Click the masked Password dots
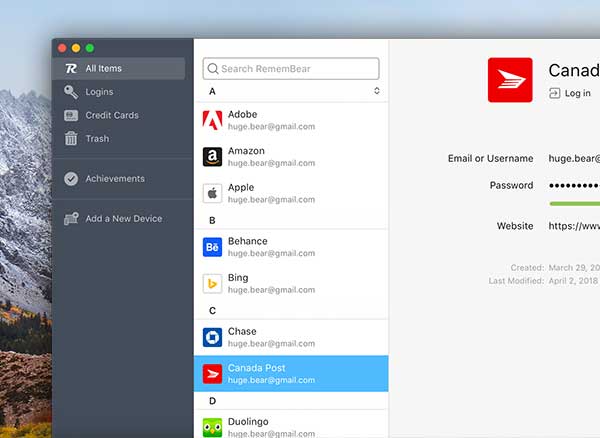The image size is (600, 438). 574,186
